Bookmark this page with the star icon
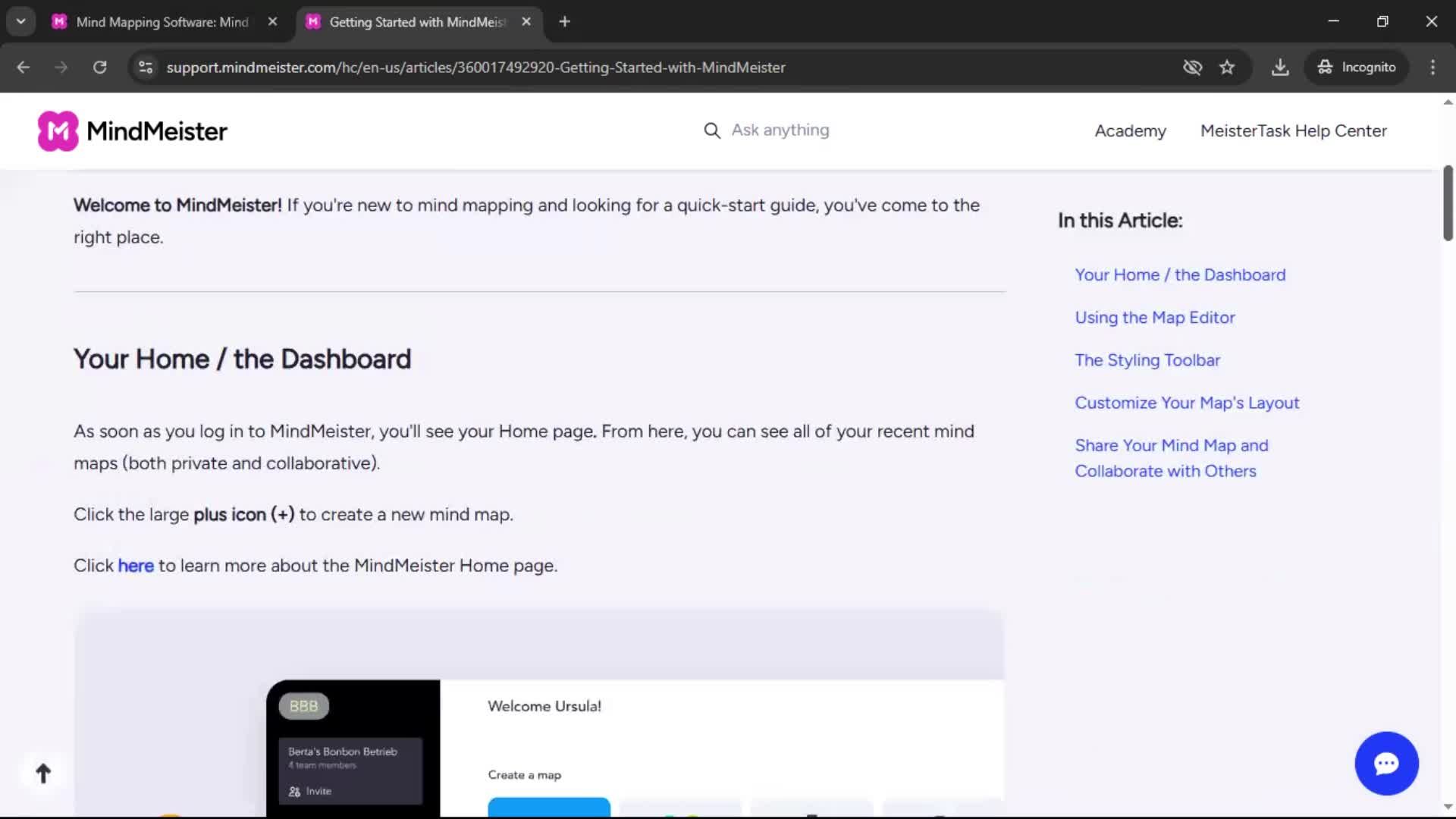 (x=1227, y=67)
